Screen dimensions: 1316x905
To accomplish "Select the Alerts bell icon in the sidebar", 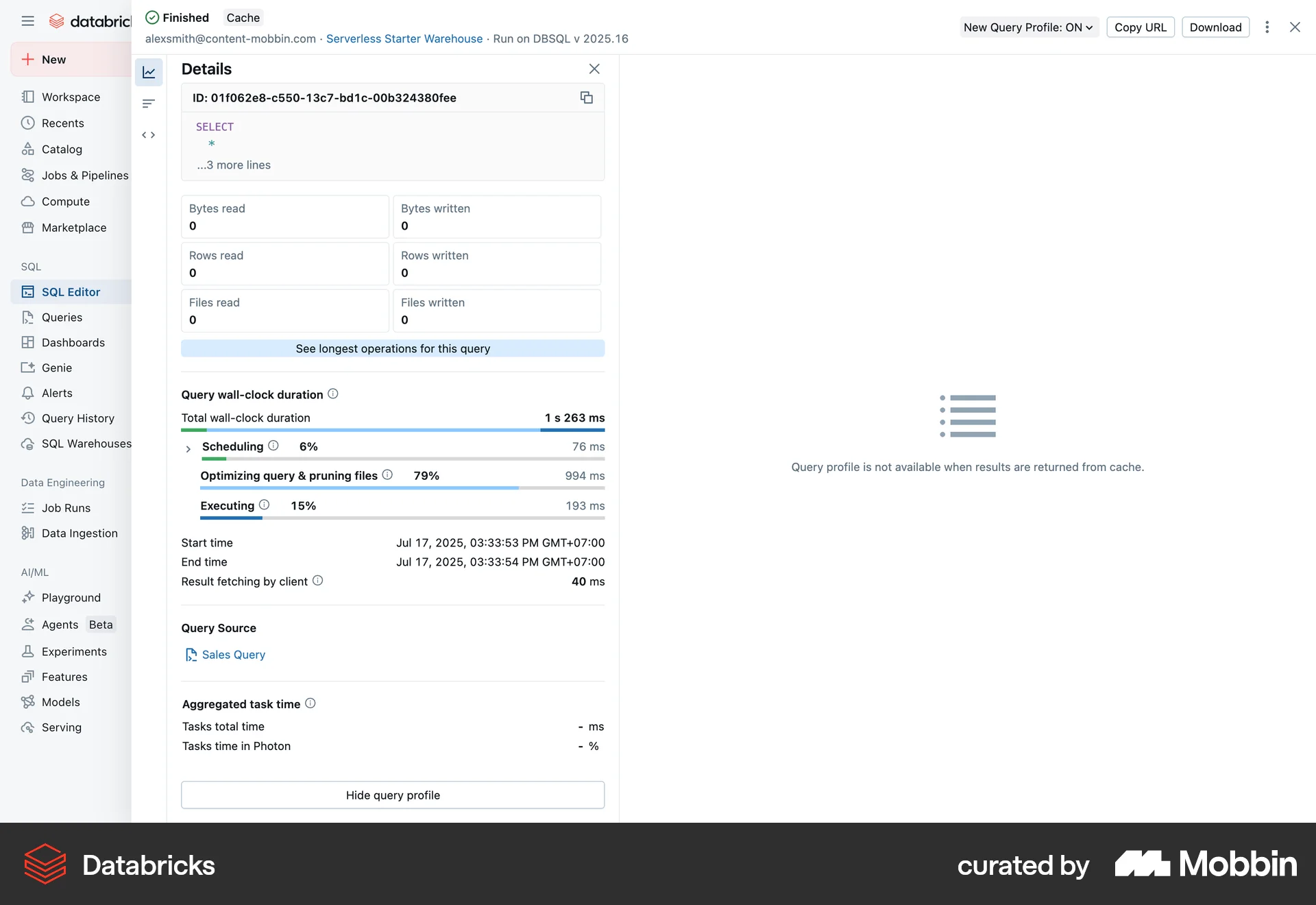I will [28, 393].
